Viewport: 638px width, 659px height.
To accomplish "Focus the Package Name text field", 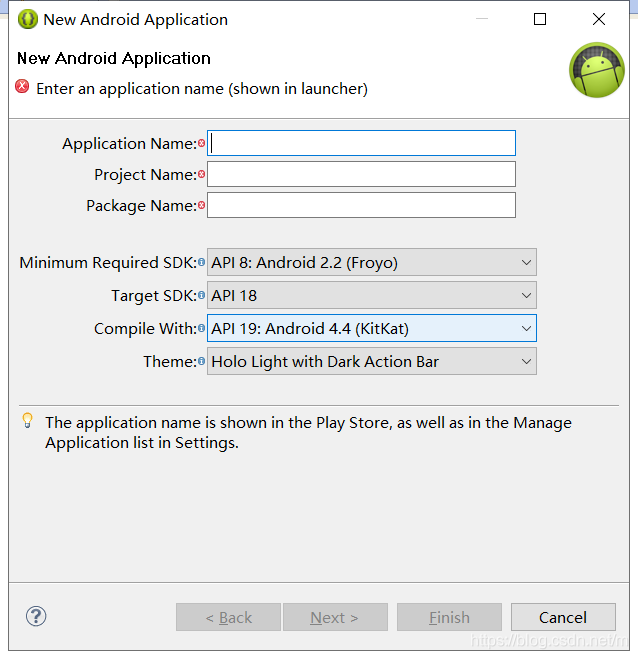I will point(361,205).
